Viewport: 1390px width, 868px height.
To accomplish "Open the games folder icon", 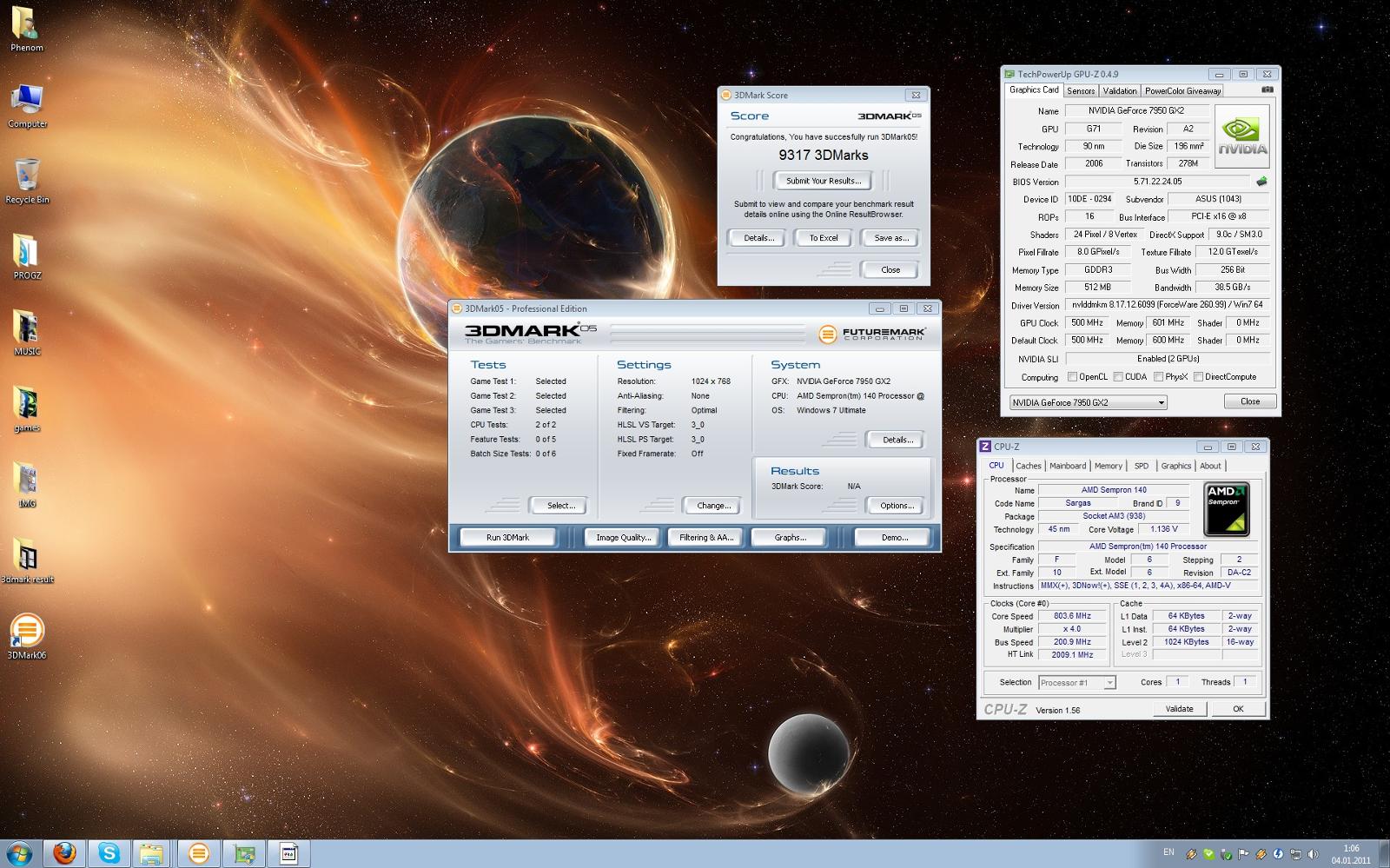I will point(27,408).
